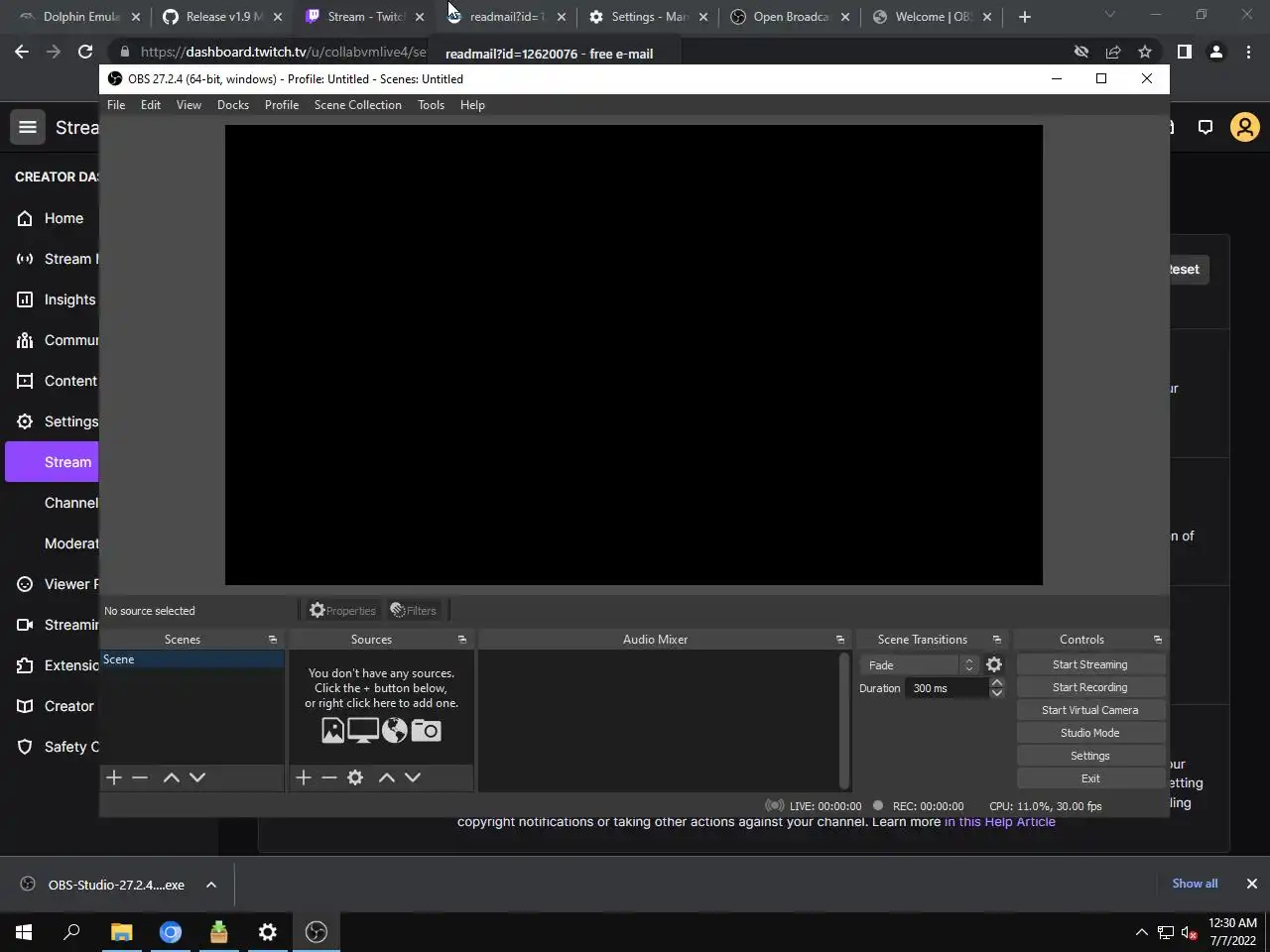The width and height of the screenshot is (1270, 952).
Task: Open Twitch whispers chat icon
Action: 1206,127
